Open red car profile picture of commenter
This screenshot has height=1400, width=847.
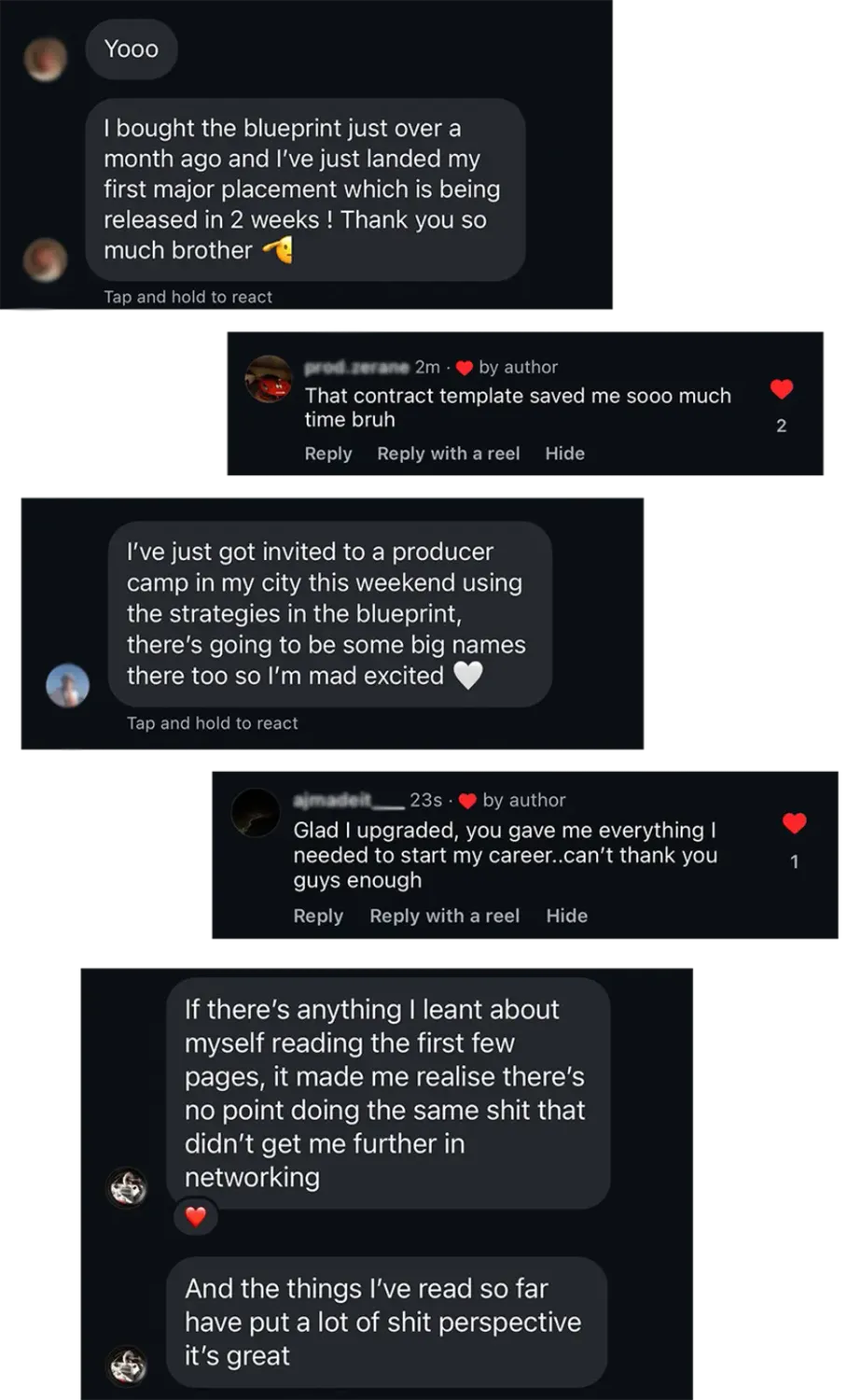pos(269,379)
